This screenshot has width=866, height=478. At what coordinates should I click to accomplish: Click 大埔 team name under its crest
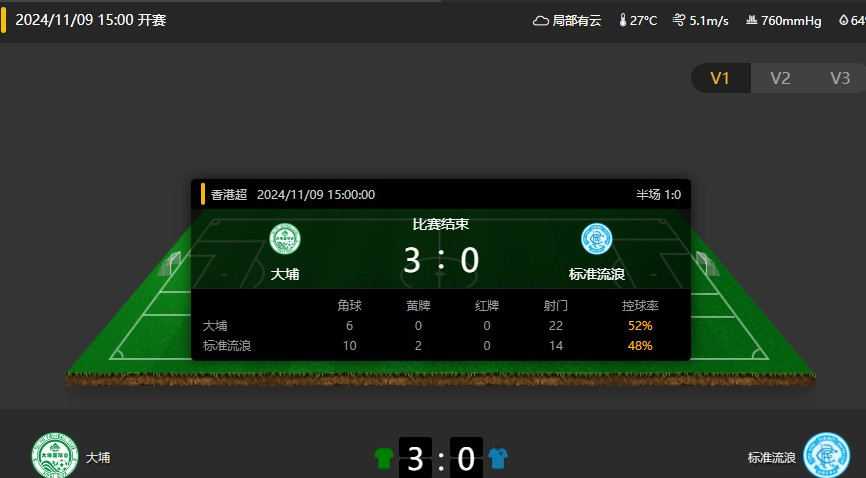tap(285, 274)
